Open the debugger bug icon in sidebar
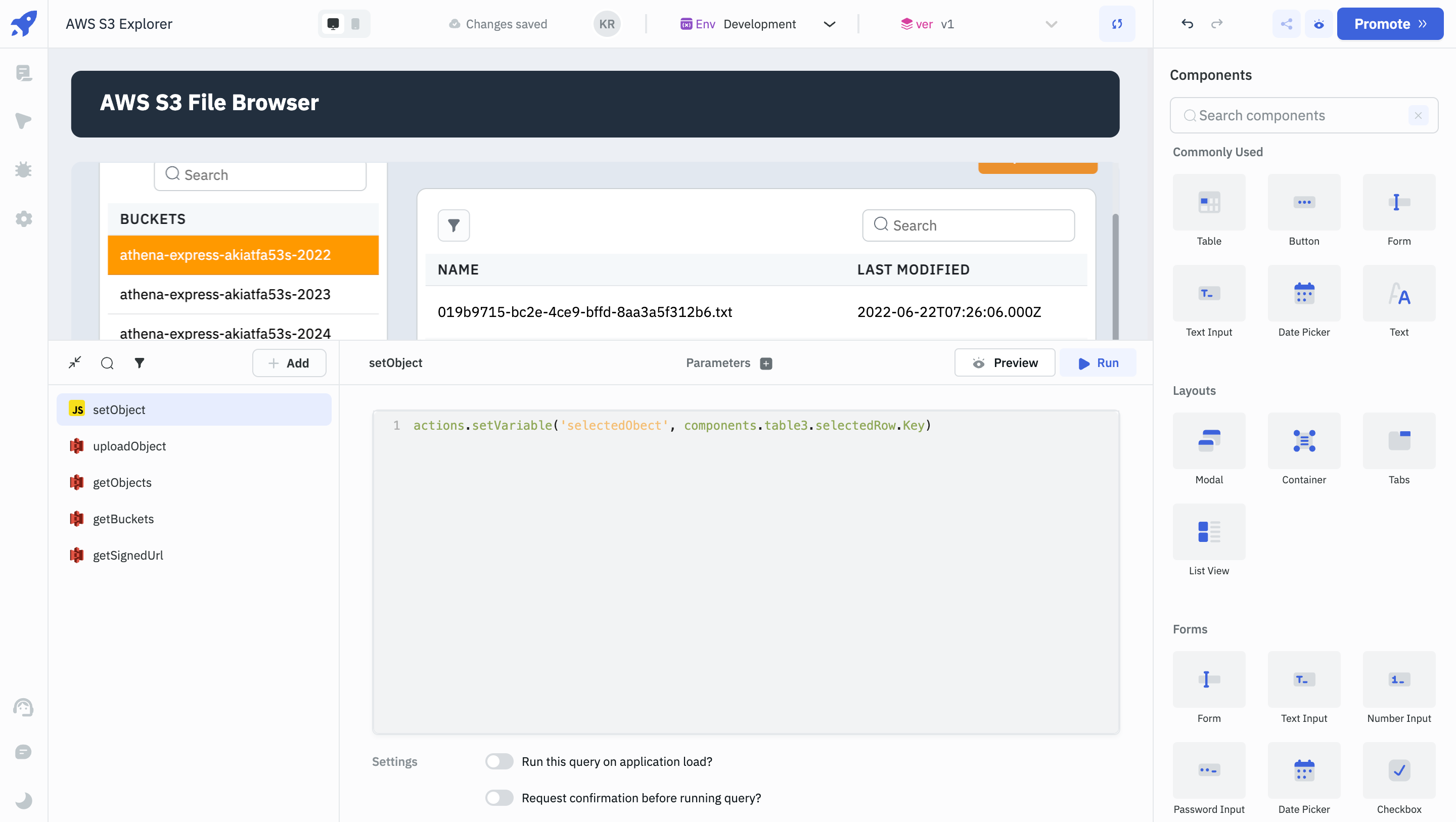The height and width of the screenshot is (822, 1456). pyautogui.click(x=23, y=169)
